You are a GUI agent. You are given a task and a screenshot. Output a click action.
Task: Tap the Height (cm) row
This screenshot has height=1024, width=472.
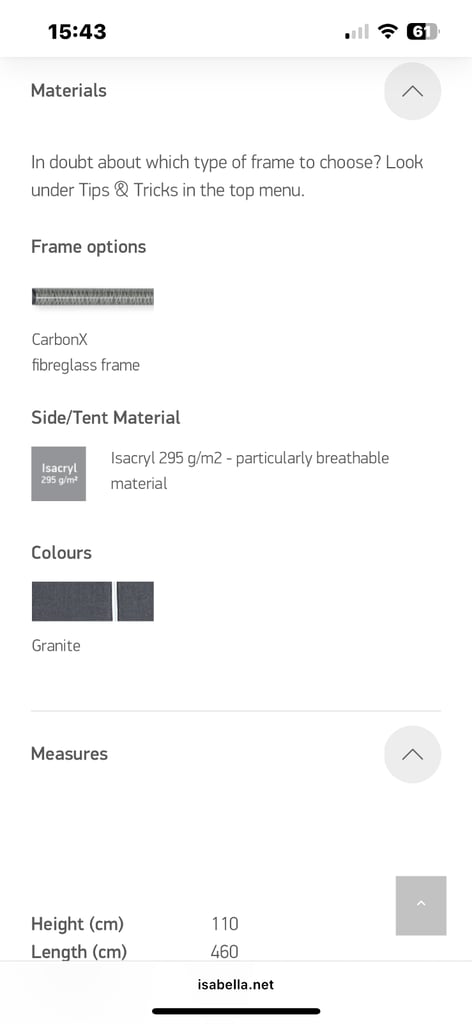click(135, 924)
